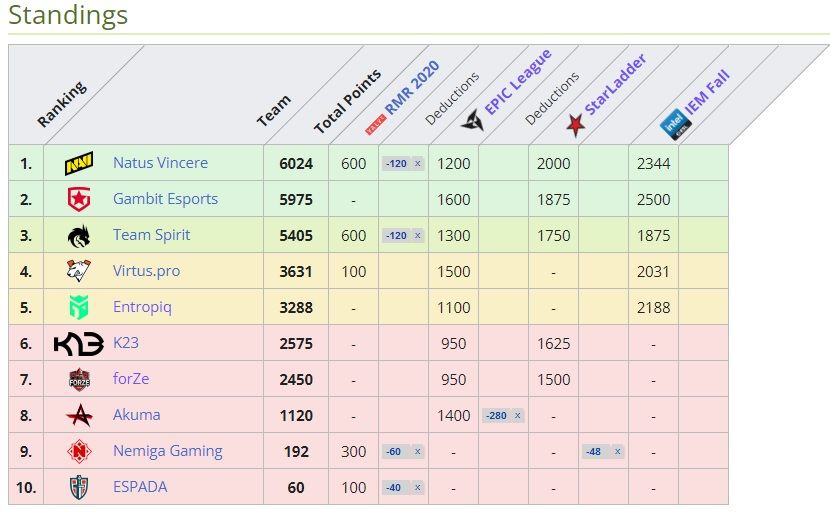Select total points value 3288

(x=296, y=308)
